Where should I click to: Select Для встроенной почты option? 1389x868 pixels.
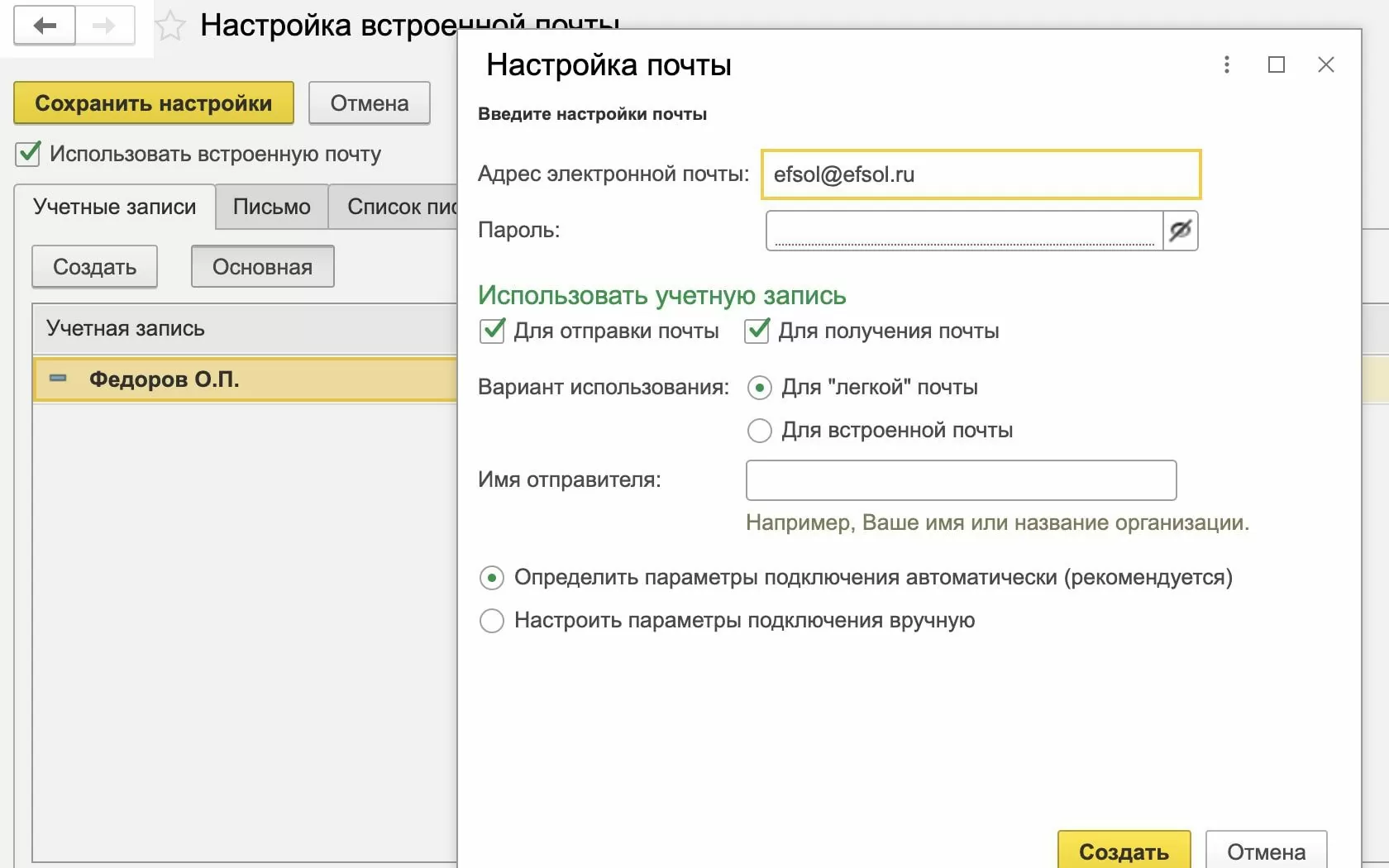[x=759, y=430]
